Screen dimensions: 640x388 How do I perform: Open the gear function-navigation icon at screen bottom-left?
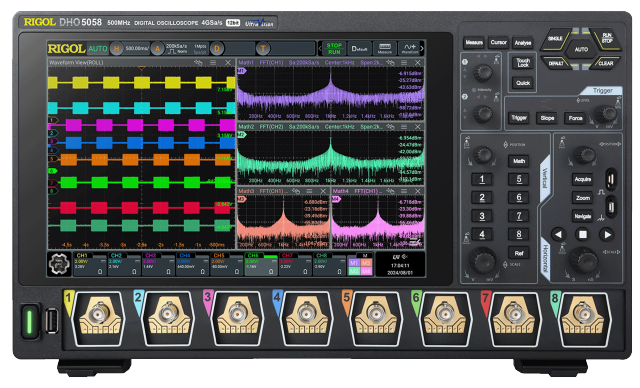pyautogui.click(x=60, y=264)
